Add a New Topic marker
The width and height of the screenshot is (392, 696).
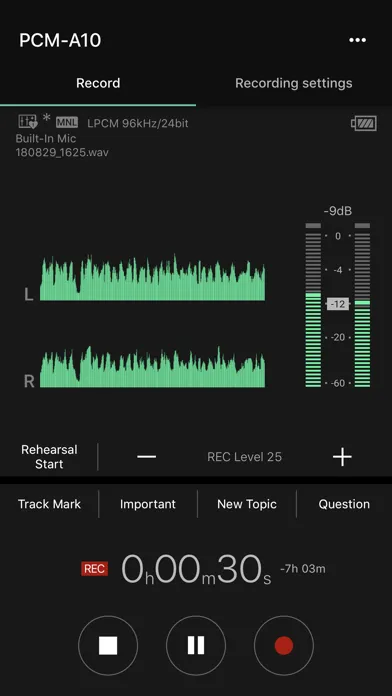[247, 504]
